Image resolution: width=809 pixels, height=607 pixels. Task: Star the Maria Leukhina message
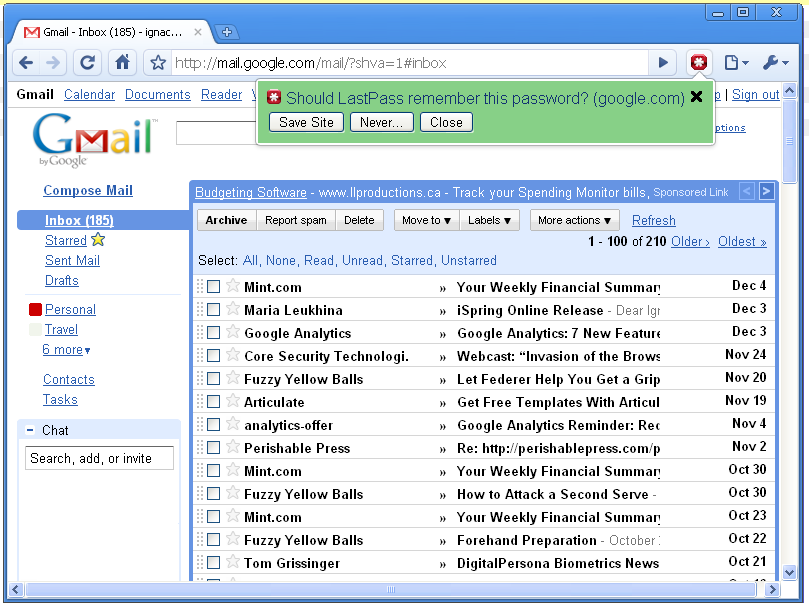pos(233,309)
